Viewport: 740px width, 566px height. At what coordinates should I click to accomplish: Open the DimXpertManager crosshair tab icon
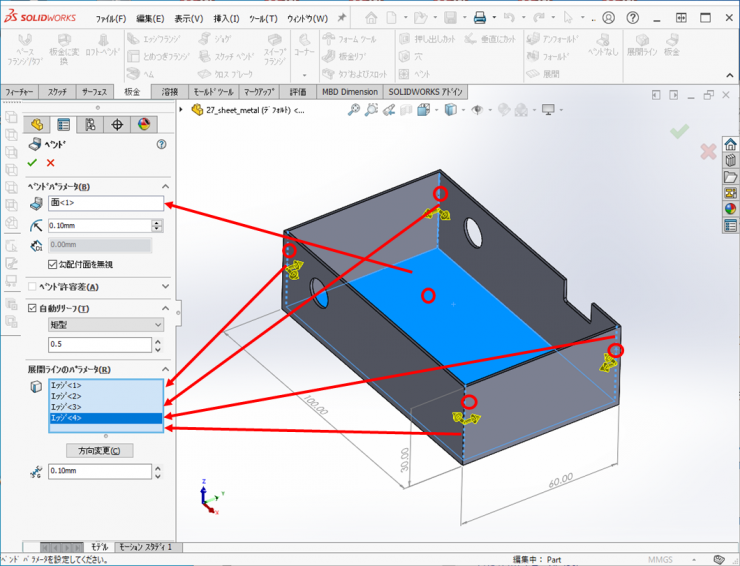point(117,125)
